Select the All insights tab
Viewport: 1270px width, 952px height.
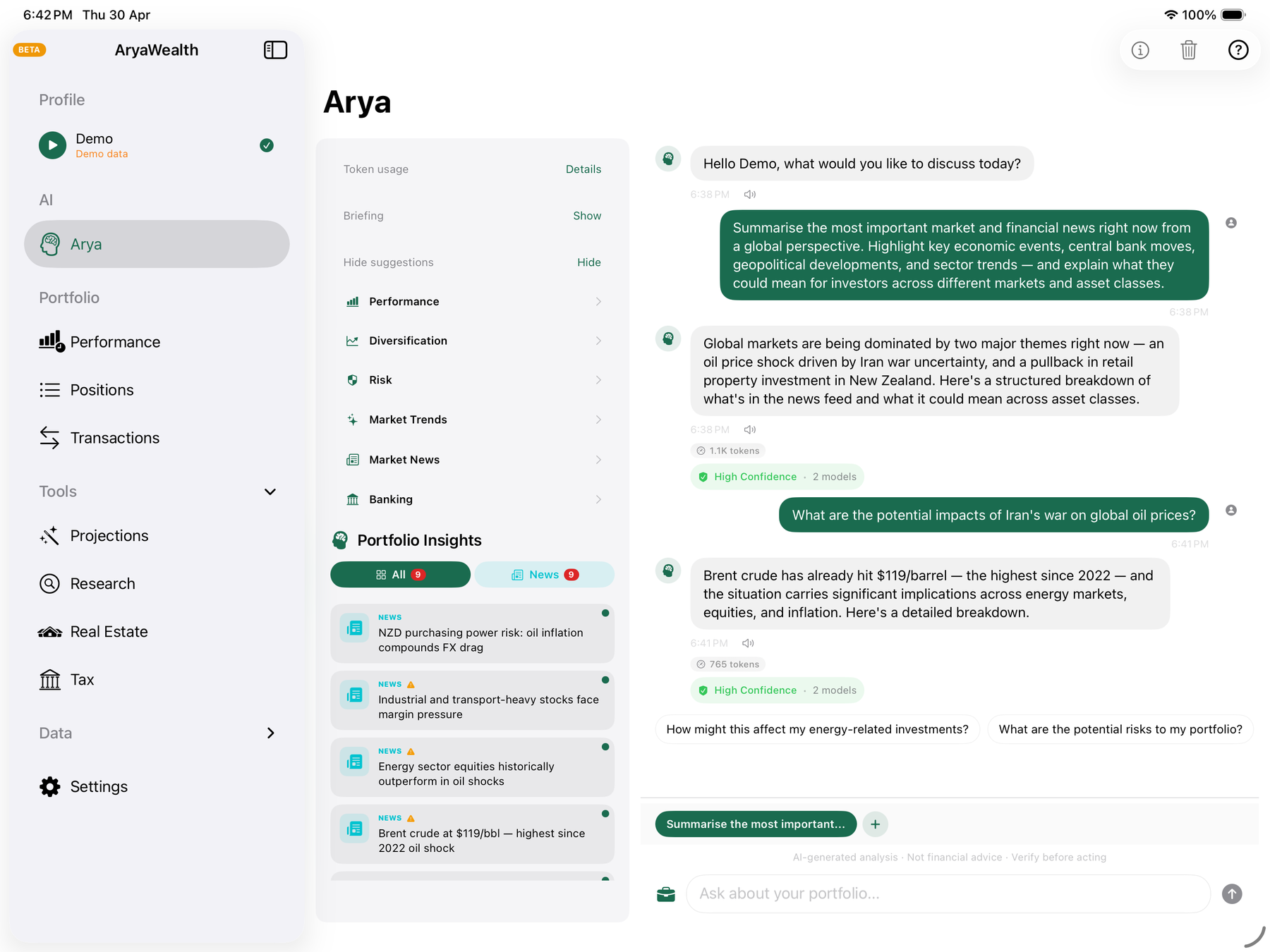(x=400, y=575)
